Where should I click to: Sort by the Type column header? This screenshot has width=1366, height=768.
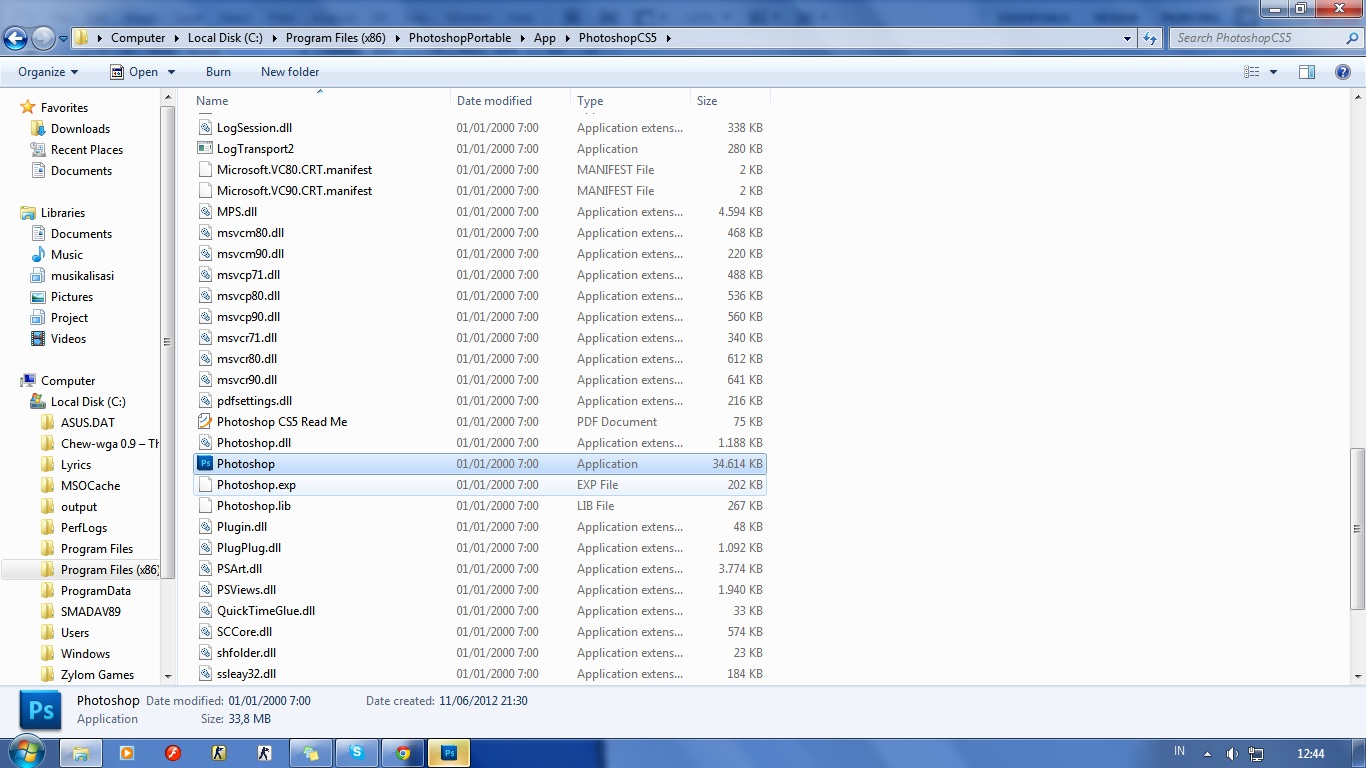630,101
